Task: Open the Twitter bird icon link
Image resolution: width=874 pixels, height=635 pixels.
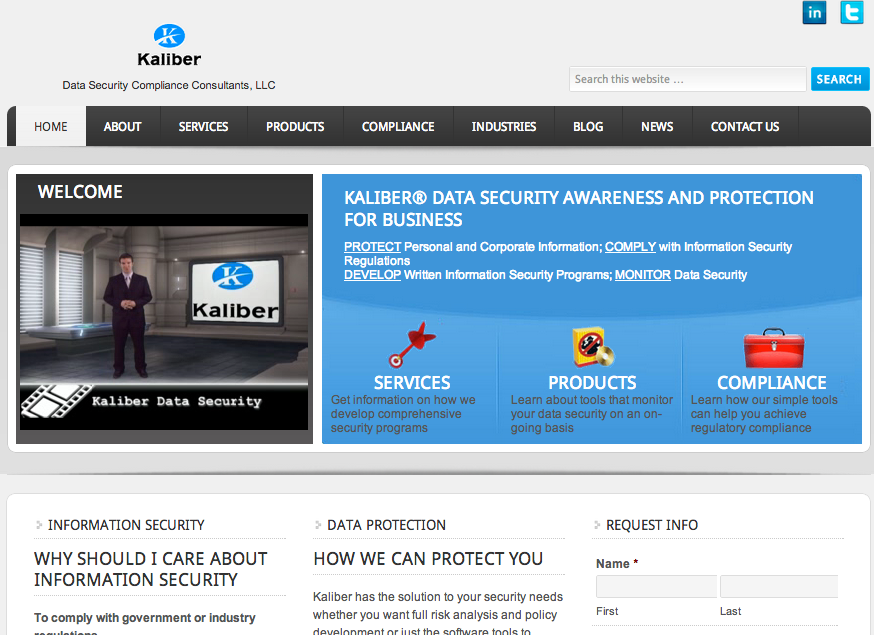Action: point(851,13)
